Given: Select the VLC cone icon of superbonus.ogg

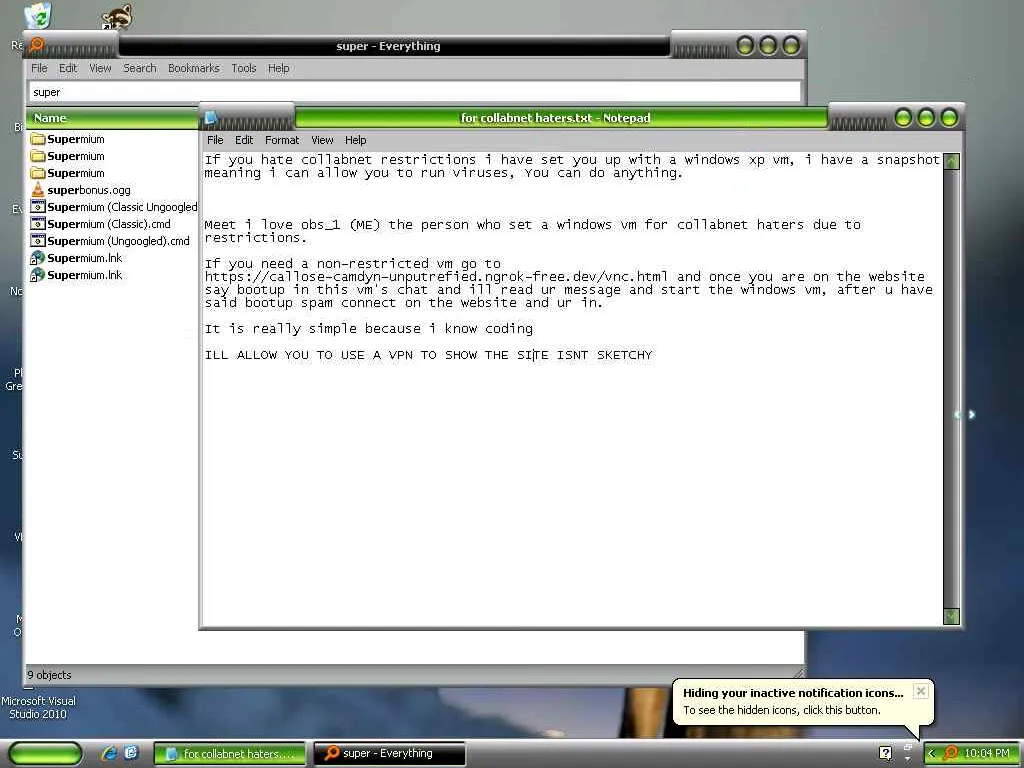Looking at the screenshot, I should 38,190.
